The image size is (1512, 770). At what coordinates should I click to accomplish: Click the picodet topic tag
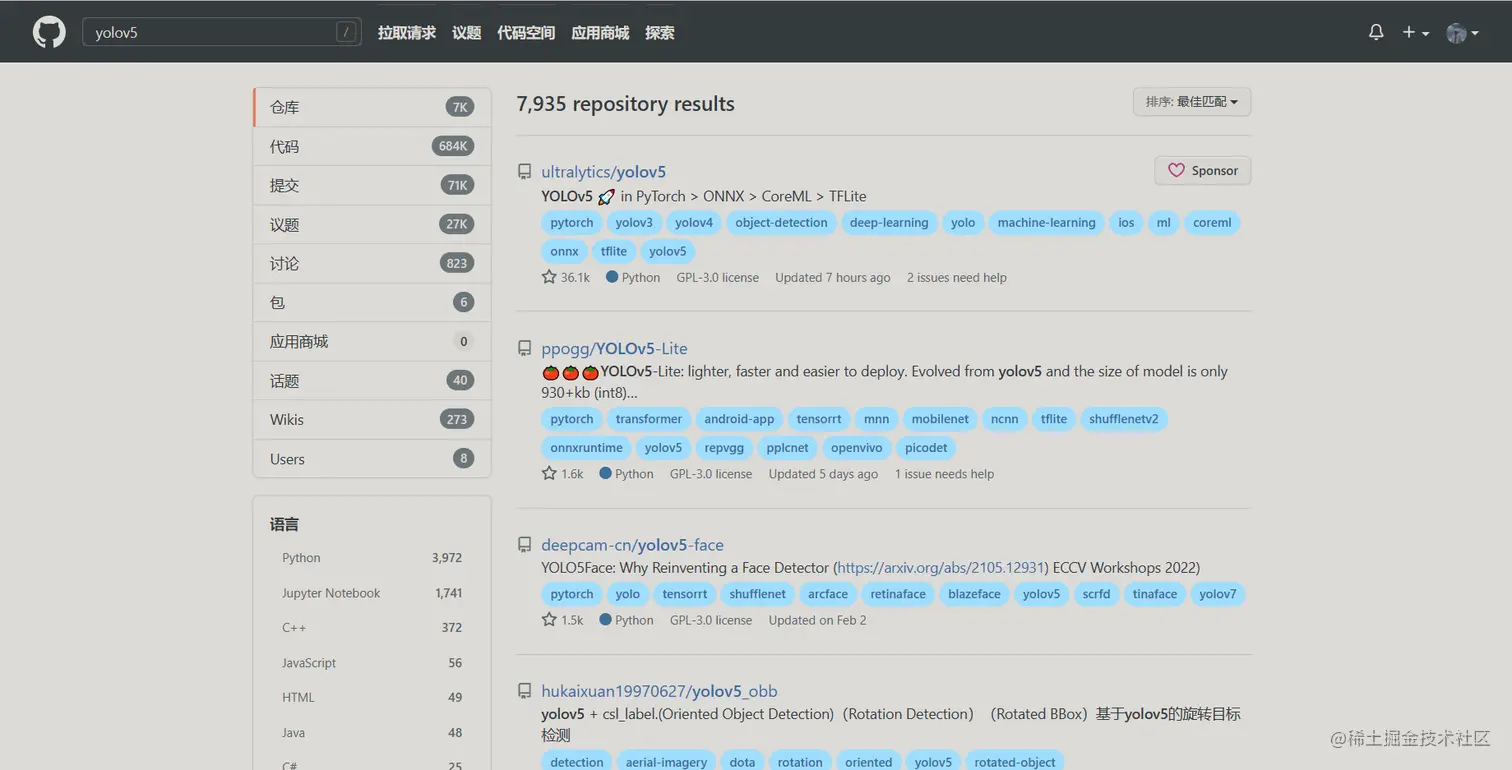tap(926, 448)
